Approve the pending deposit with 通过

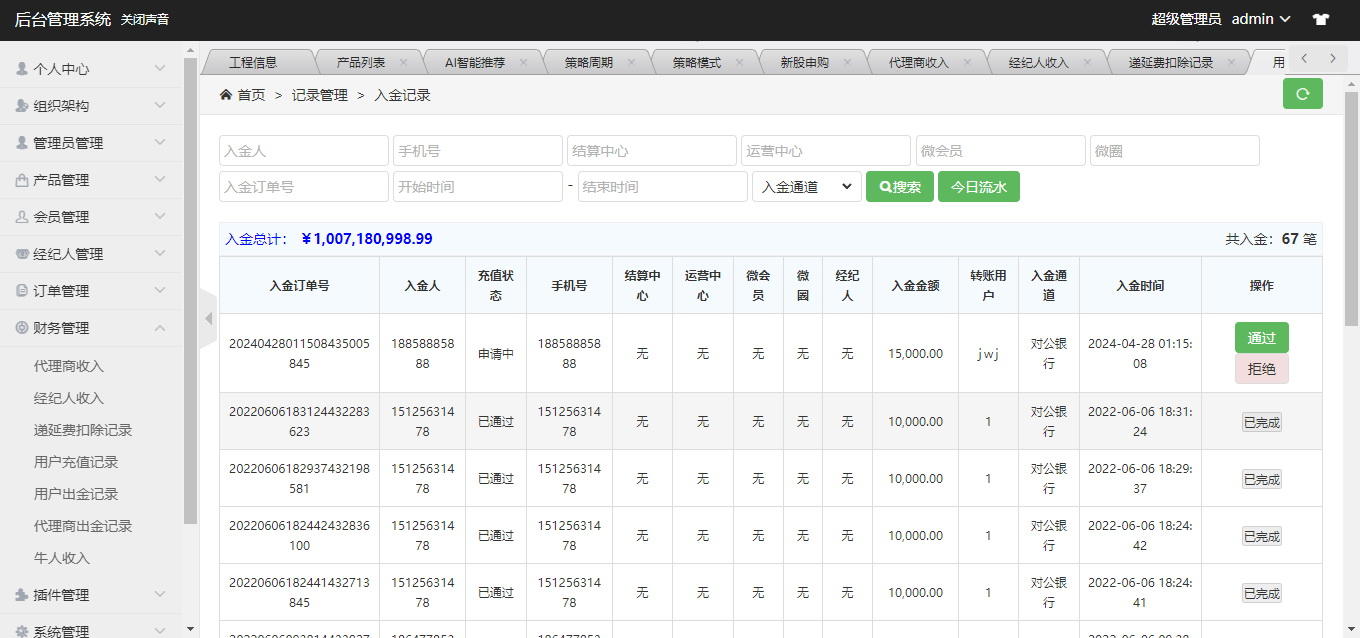[x=1261, y=338]
